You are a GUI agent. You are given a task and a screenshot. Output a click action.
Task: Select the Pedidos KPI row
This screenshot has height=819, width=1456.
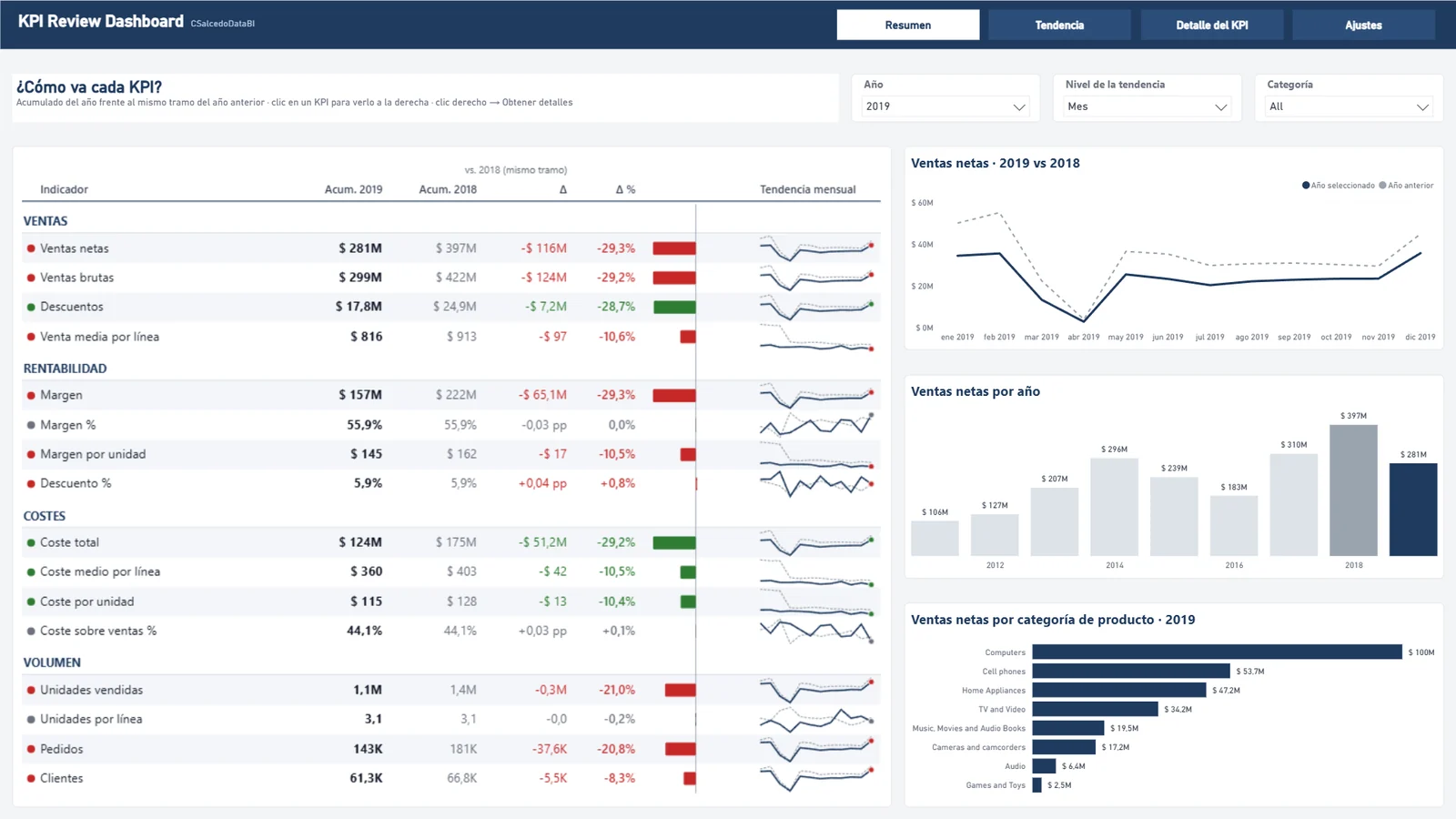click(451, 749)
